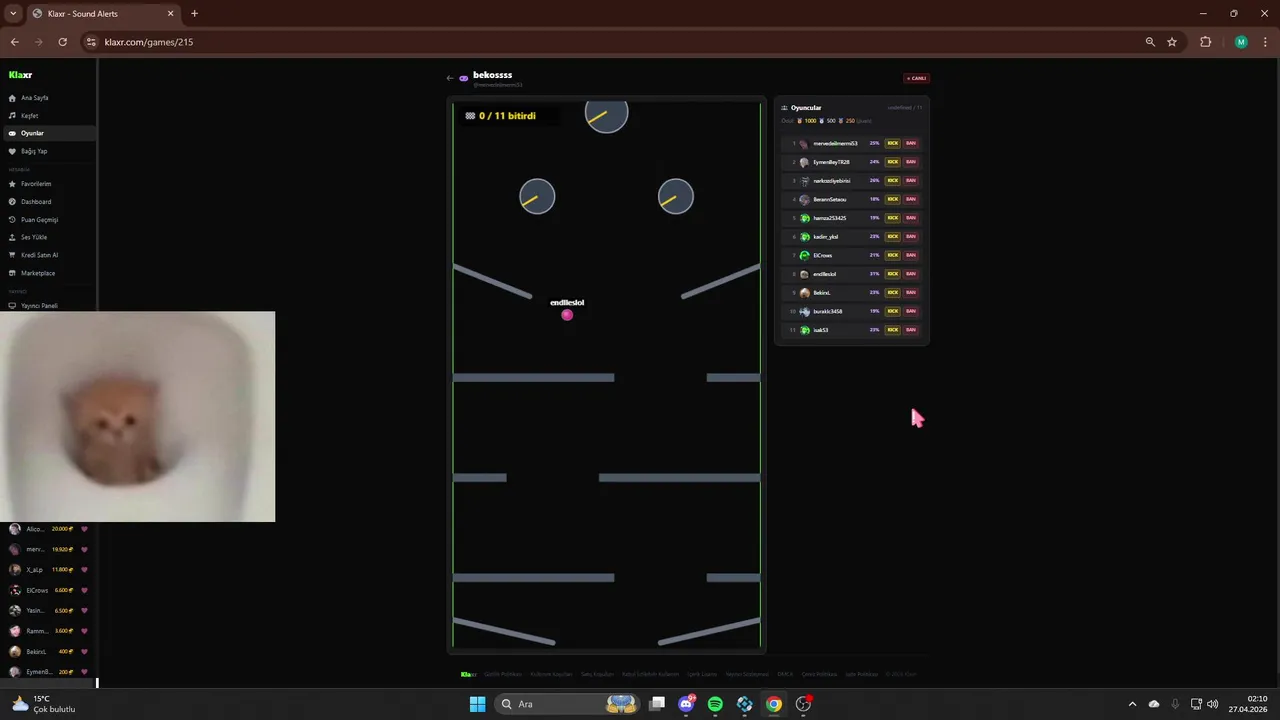The width and height of the screenshot is (1280, 720).
Task: Open the Windows Start button
Action: tap(477, 704)
